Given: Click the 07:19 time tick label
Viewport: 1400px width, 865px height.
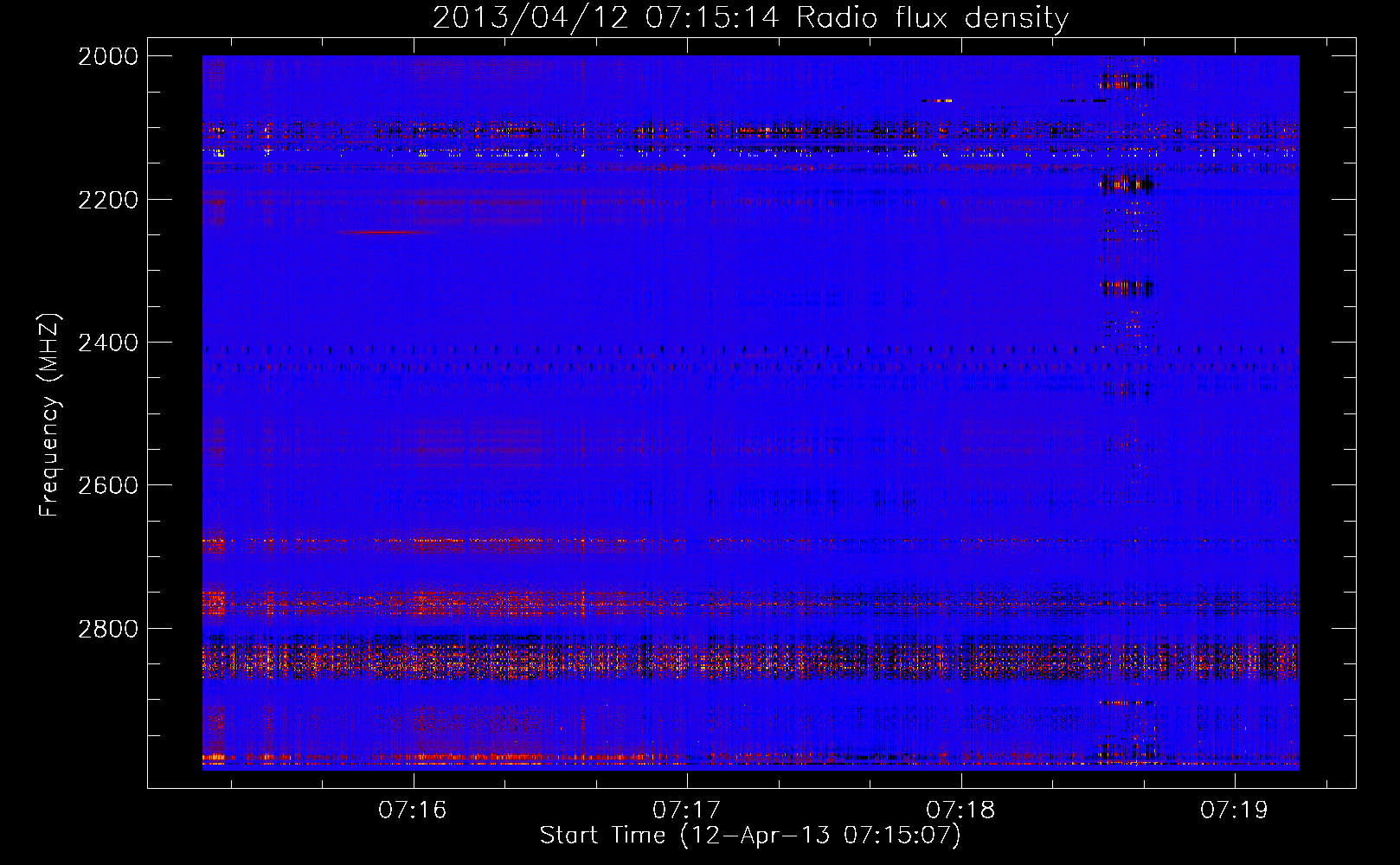Looking at the screenshot, I should coord(1234,810).
